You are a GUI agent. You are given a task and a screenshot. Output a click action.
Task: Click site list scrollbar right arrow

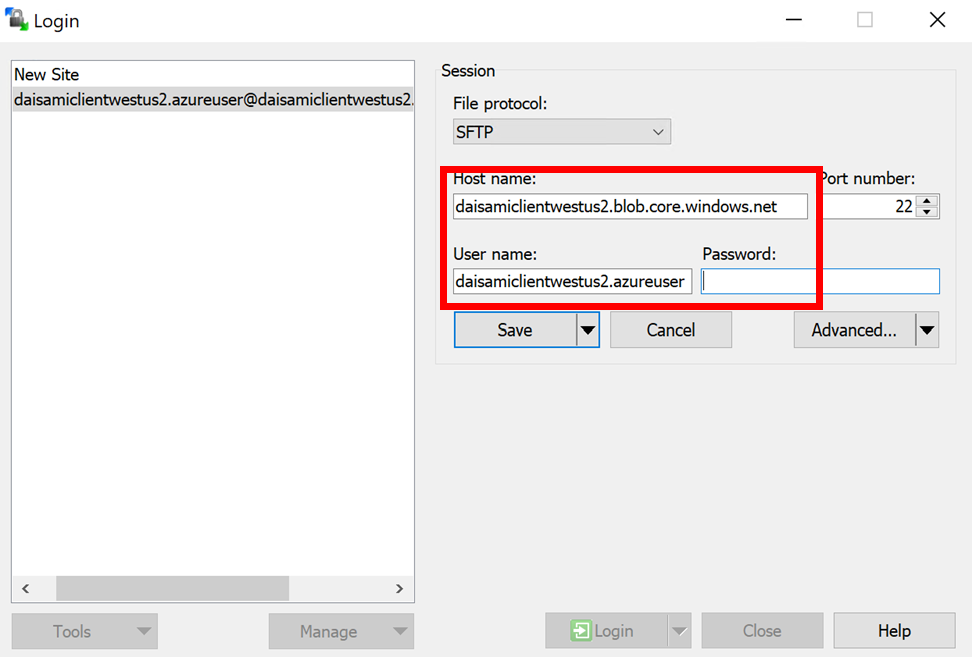400,588
